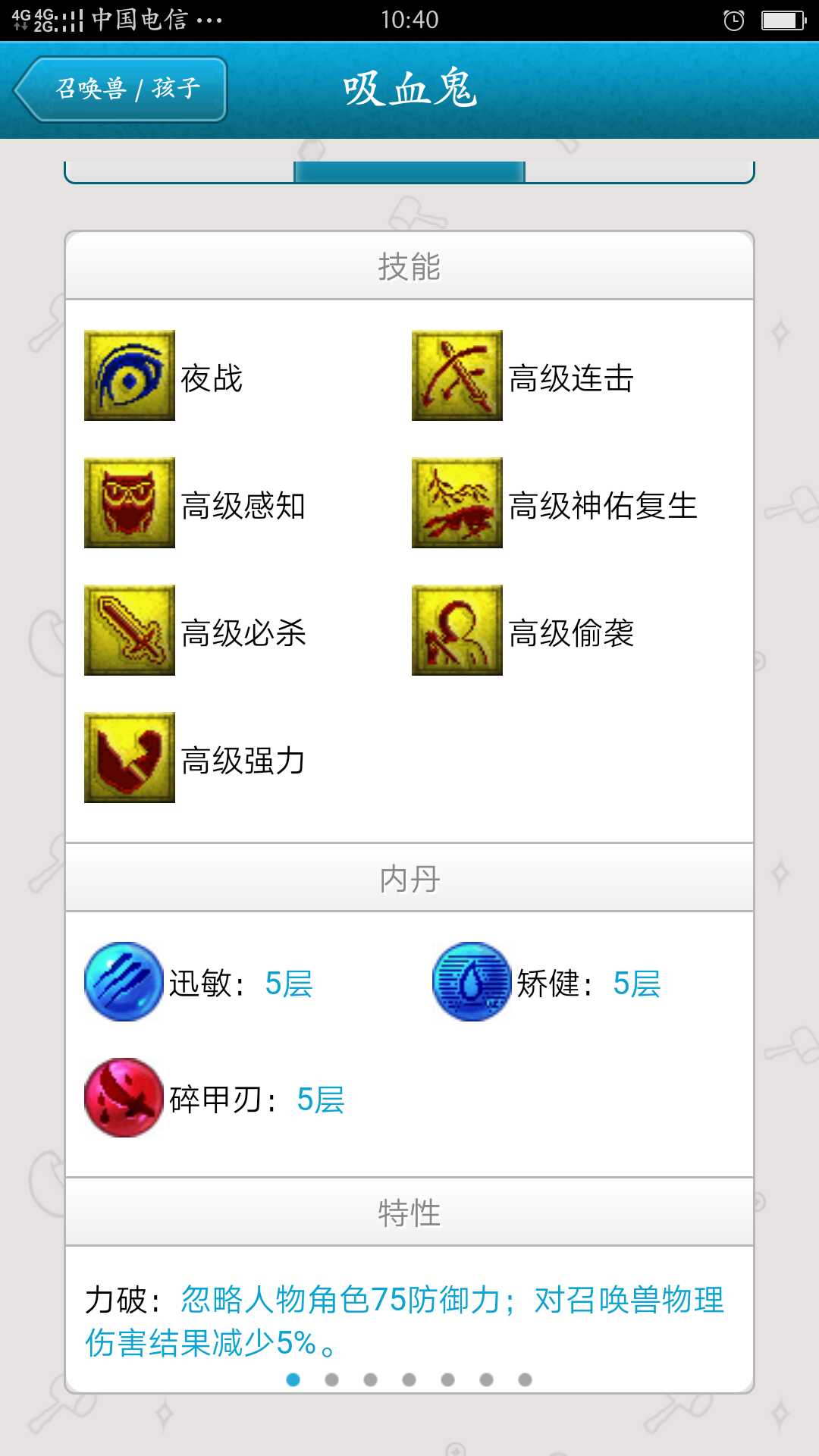Tap the 力破 trait description text
Viewport: 819px width, 1456px height.
(x=405, y=1321)
